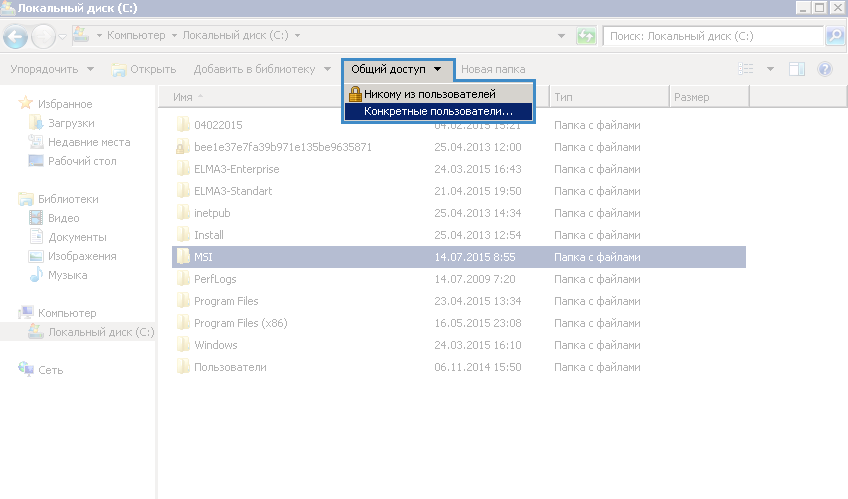Viewport: 848px width, 499px height.
Task: Click the Видео filmstrip icon
Action: 36,218
